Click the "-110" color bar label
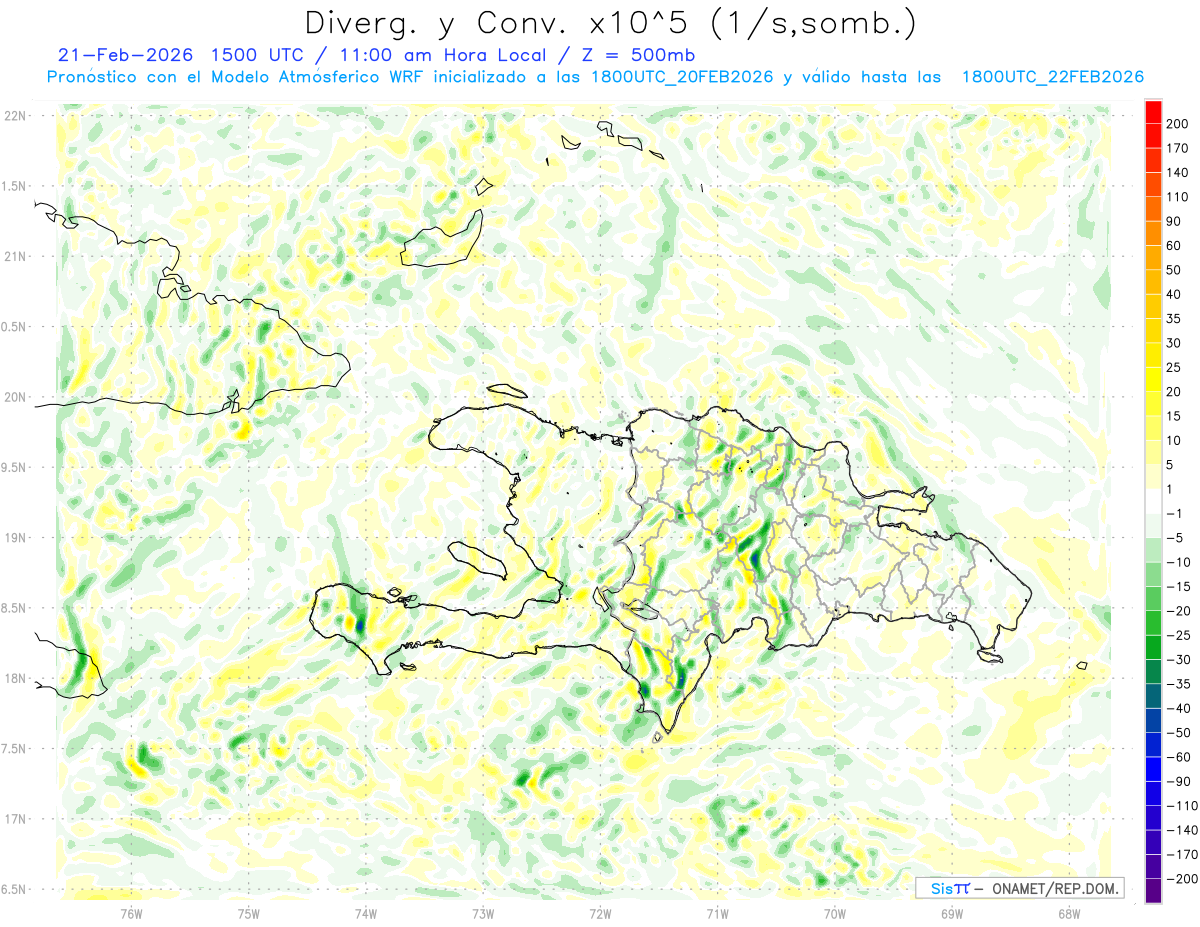The image size is (1200, 927). point(1181,805)
